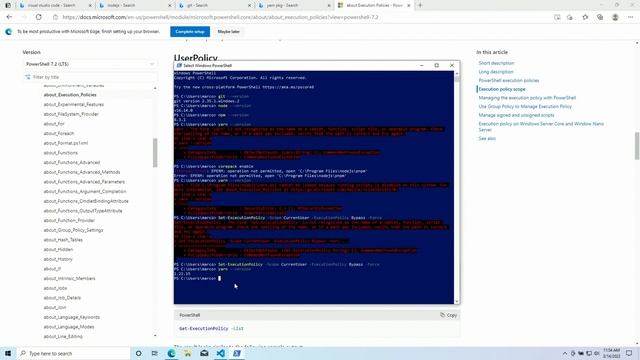Open the PowerShell 7.2 (LTS) version dropdown
The image size is (640, 360).
tap(90, 64)
